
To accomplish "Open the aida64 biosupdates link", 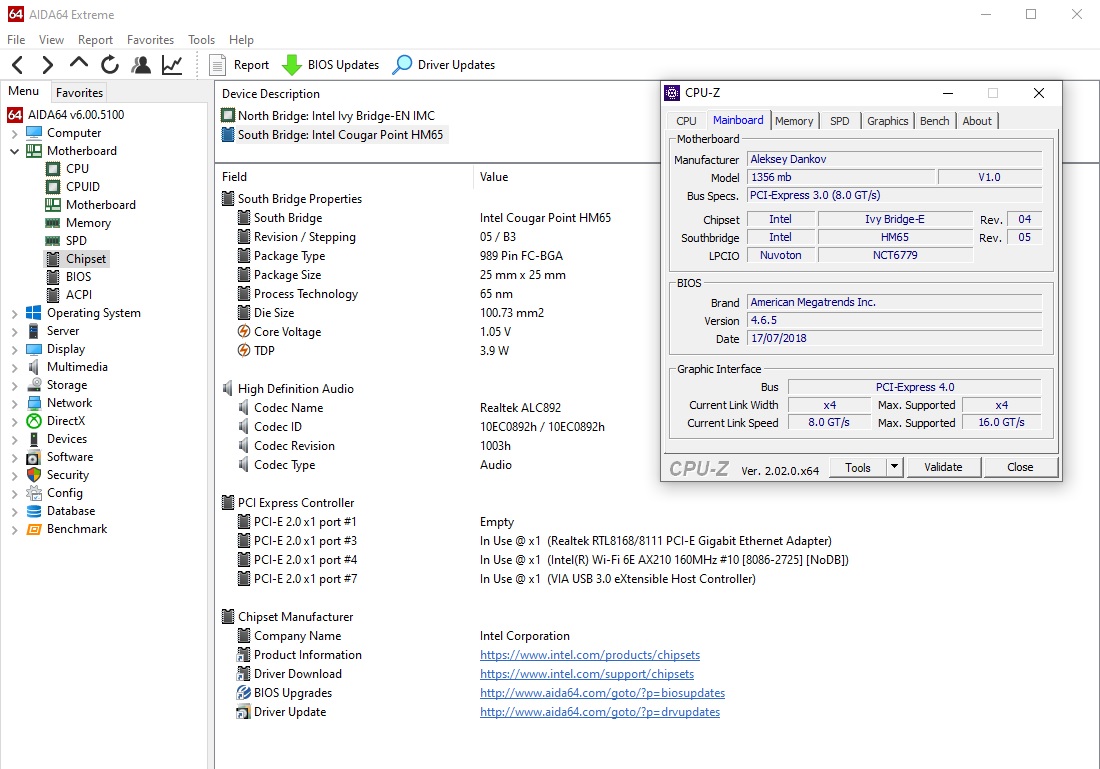I will (603, 693).
